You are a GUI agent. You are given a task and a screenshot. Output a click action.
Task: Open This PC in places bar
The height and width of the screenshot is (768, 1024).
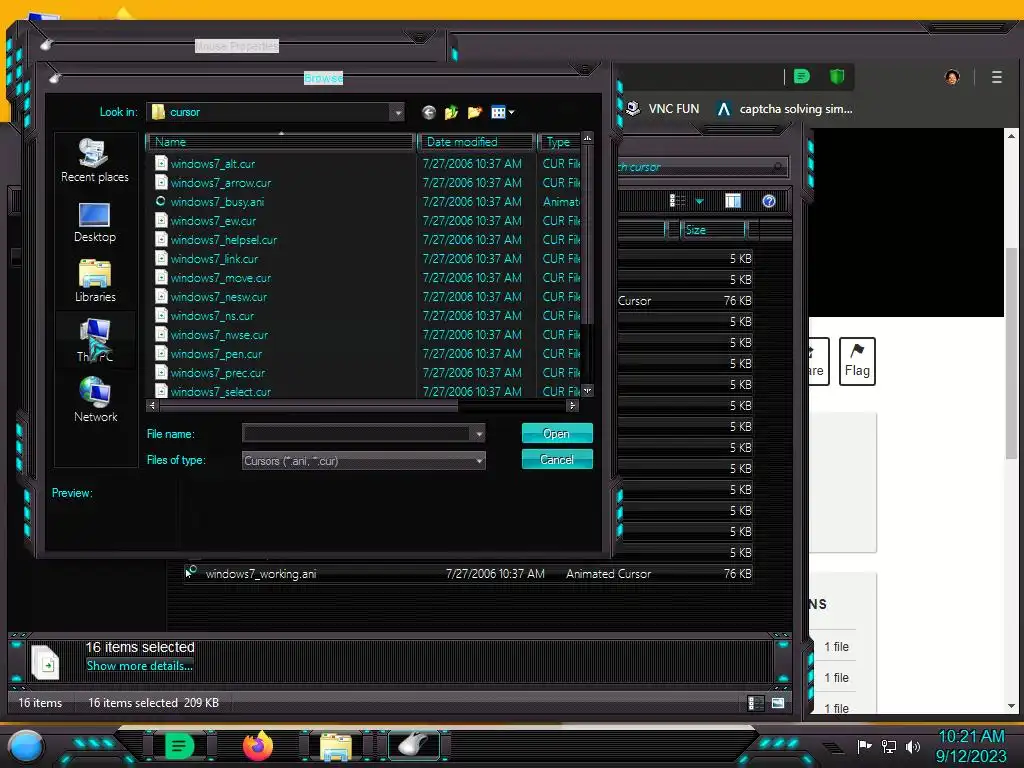(x=95, y=340)
